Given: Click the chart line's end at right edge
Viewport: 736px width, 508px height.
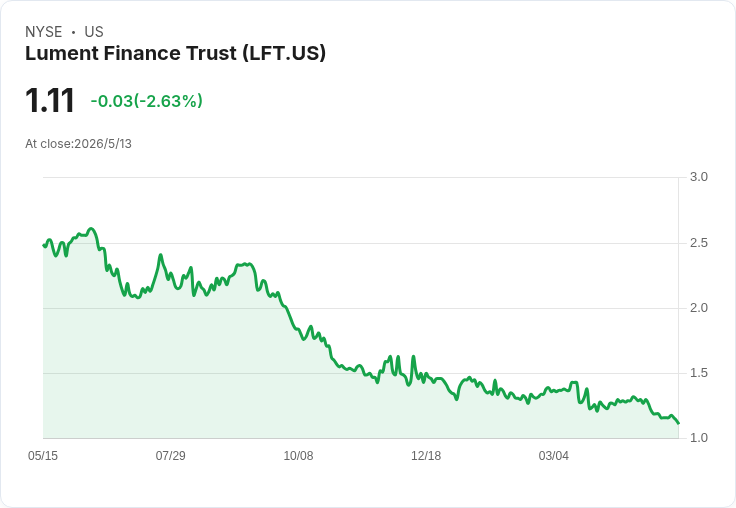Looking at the screenshot, I should click(x=678, y=423).
